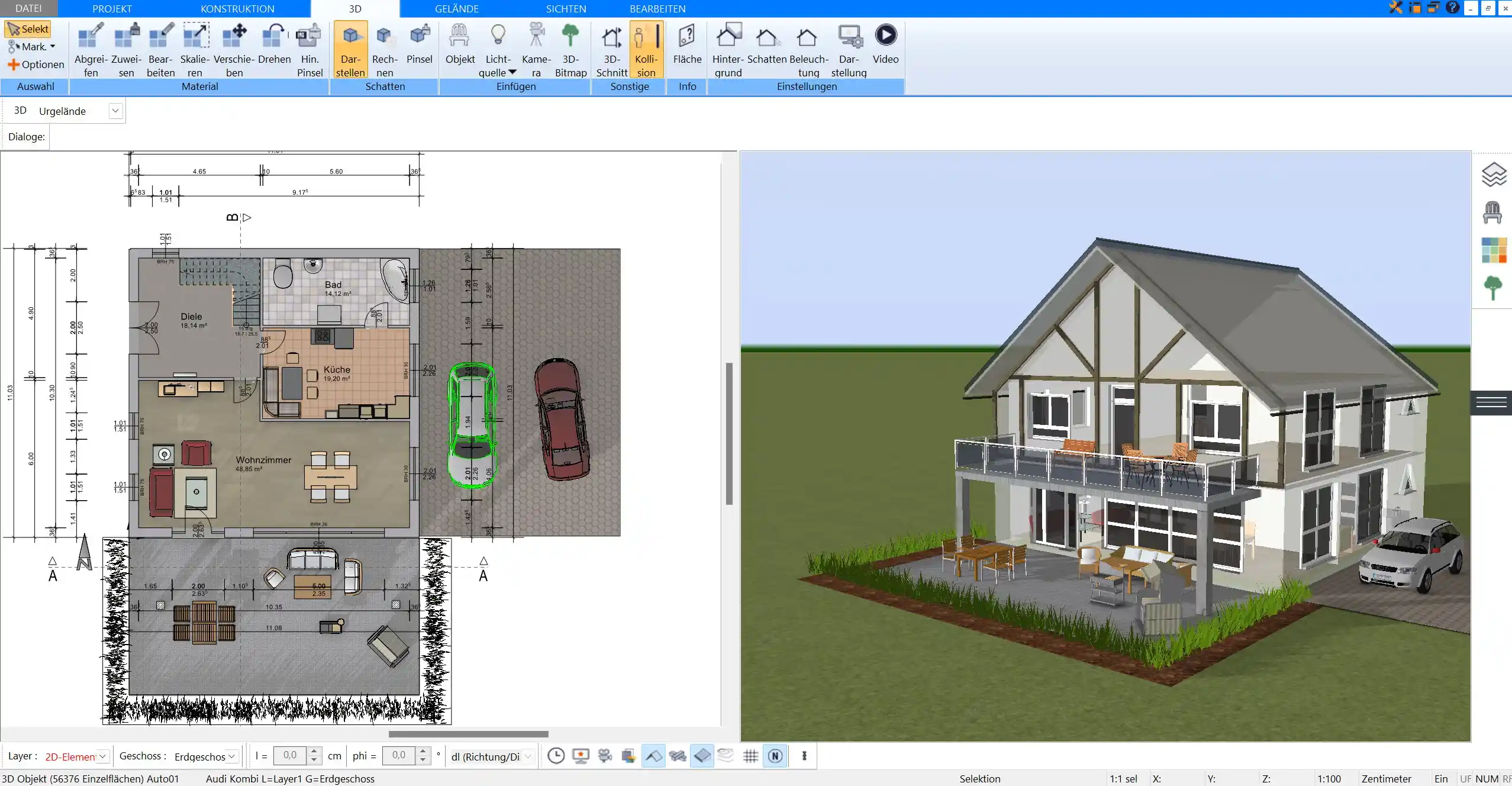Screen dimensions: 1512x786
Task: Switch to the KONSTRUKTION tab
Action: point(237,8)
